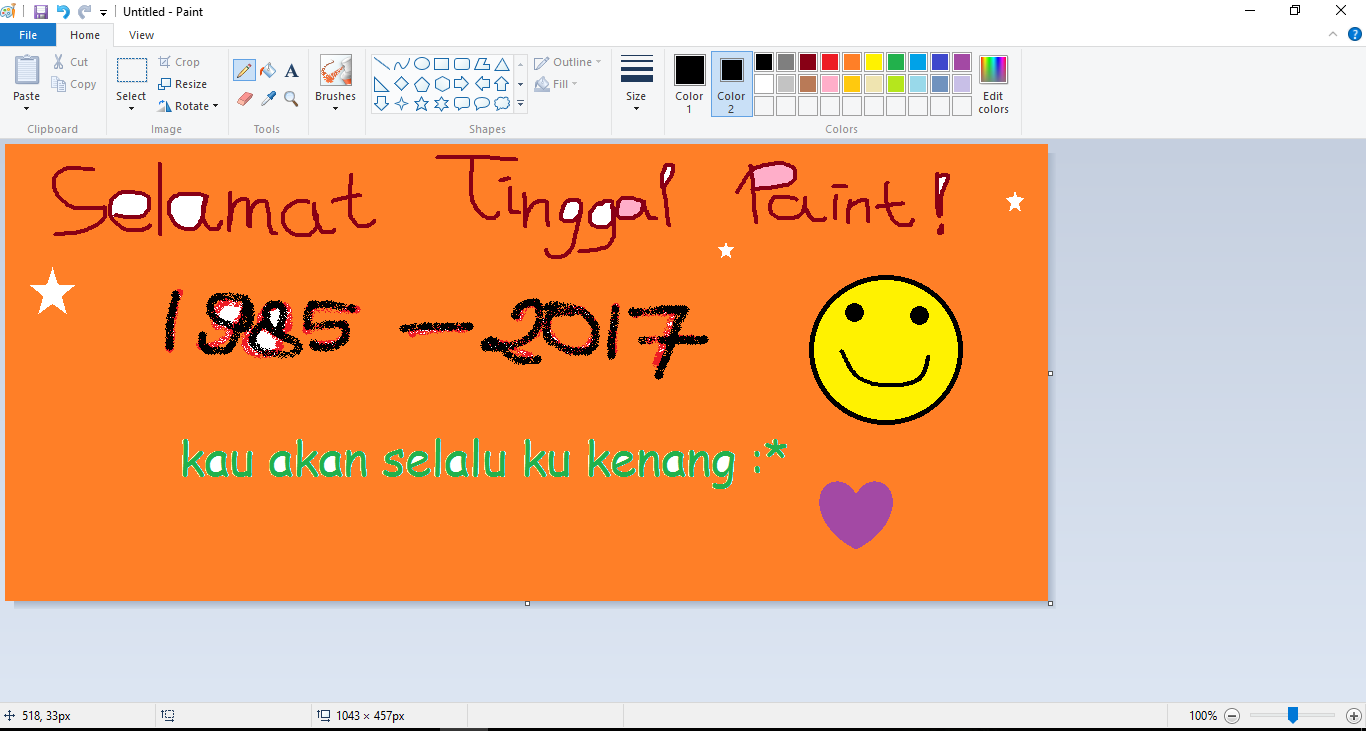The height and width of the screenshot is (731, 1366).
Task: Expand the Shapes gallery more arrow
Action: pos(520,104)
